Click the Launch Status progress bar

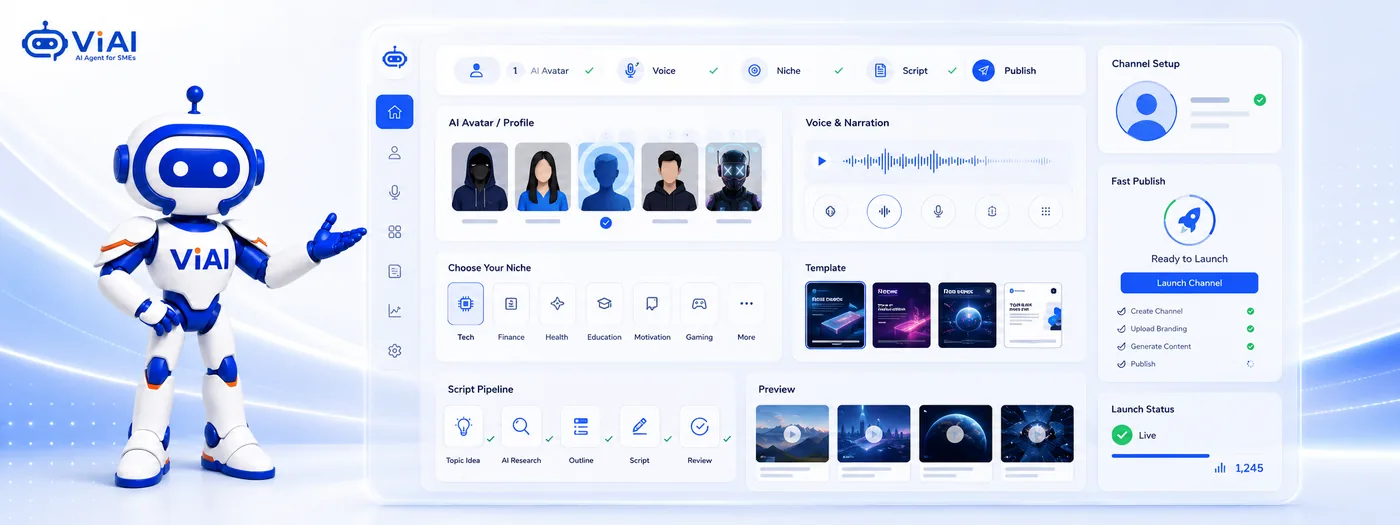[x=1160, y=456]
